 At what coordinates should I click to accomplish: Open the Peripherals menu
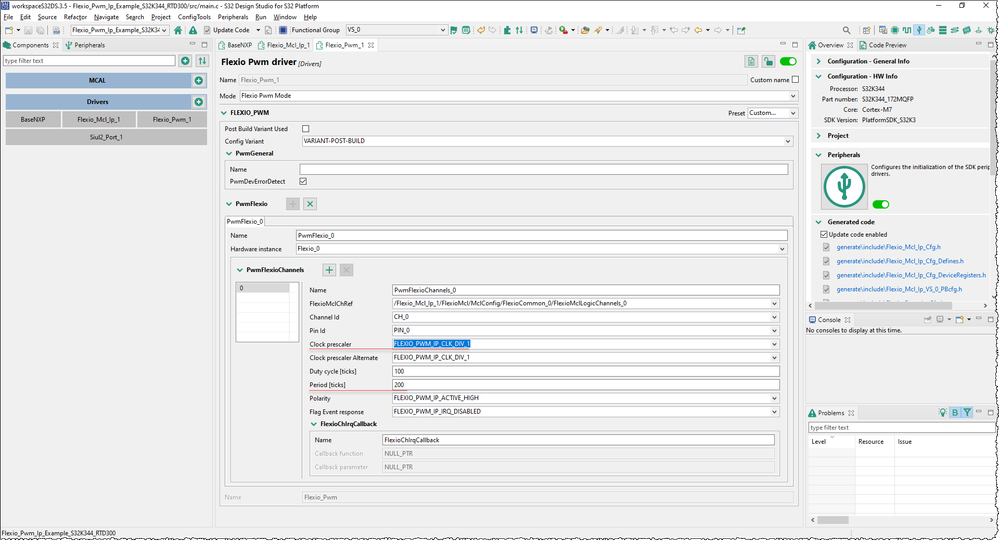pyautogui.click(x=233, y=17)
